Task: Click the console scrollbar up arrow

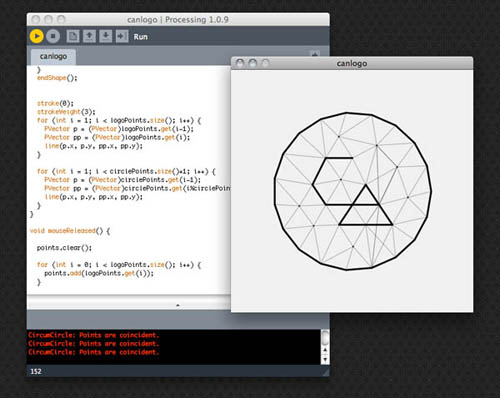Action: (x=325, y=350)
